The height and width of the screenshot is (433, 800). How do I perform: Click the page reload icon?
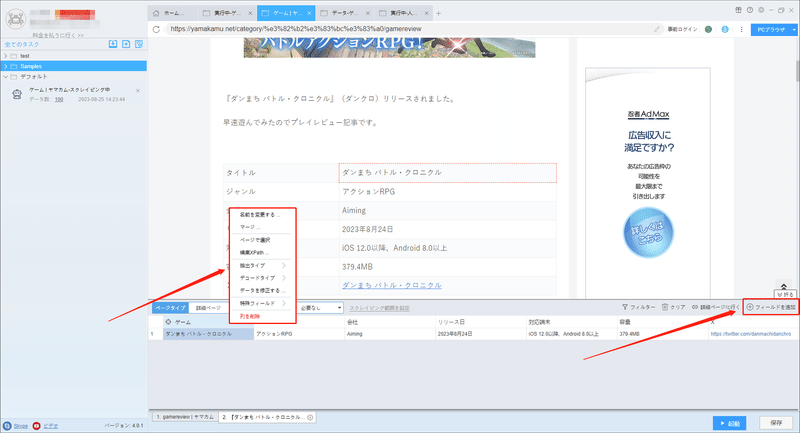[x=156, y=29]
